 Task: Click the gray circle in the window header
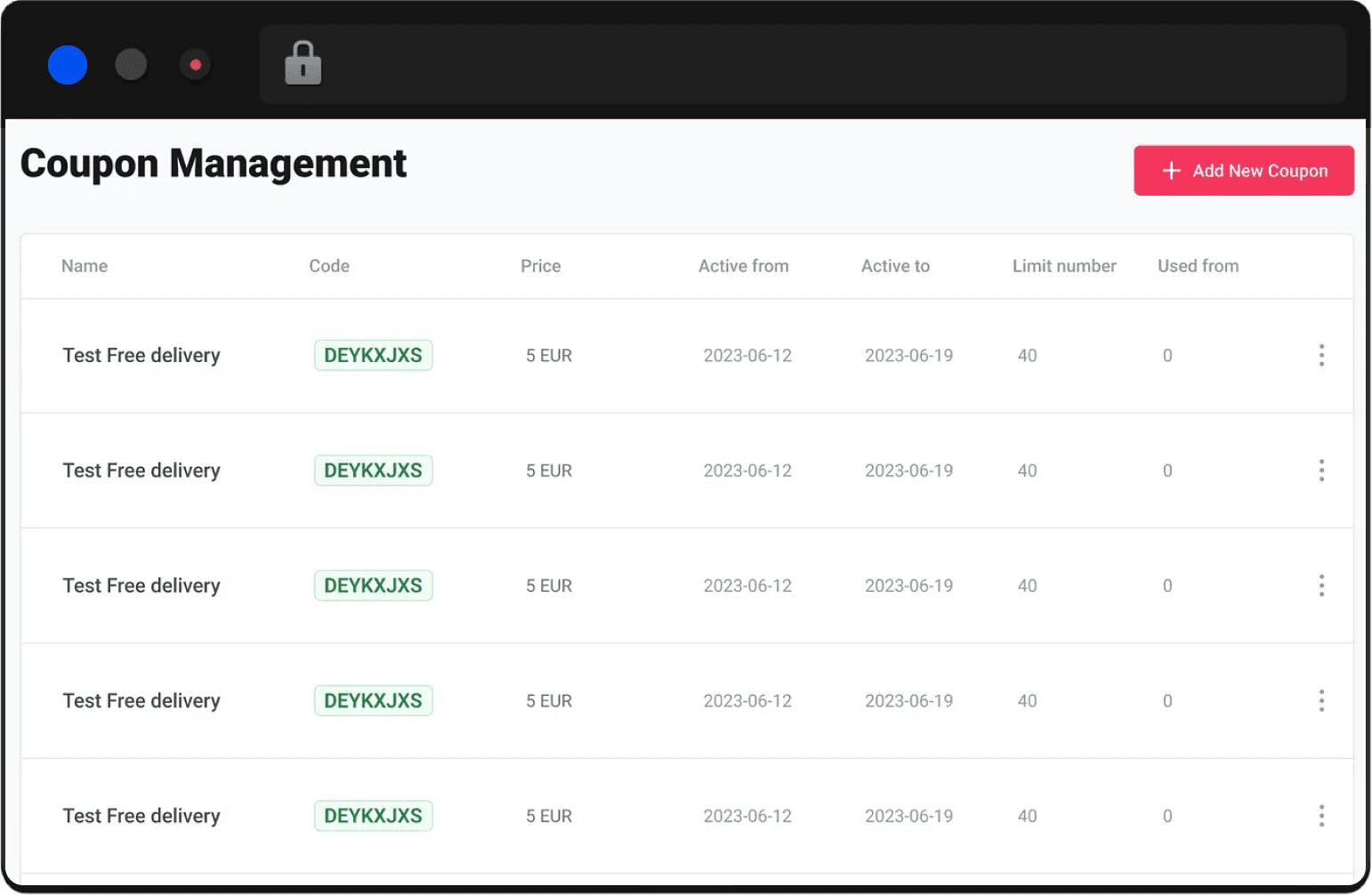[x=131, y=65]
